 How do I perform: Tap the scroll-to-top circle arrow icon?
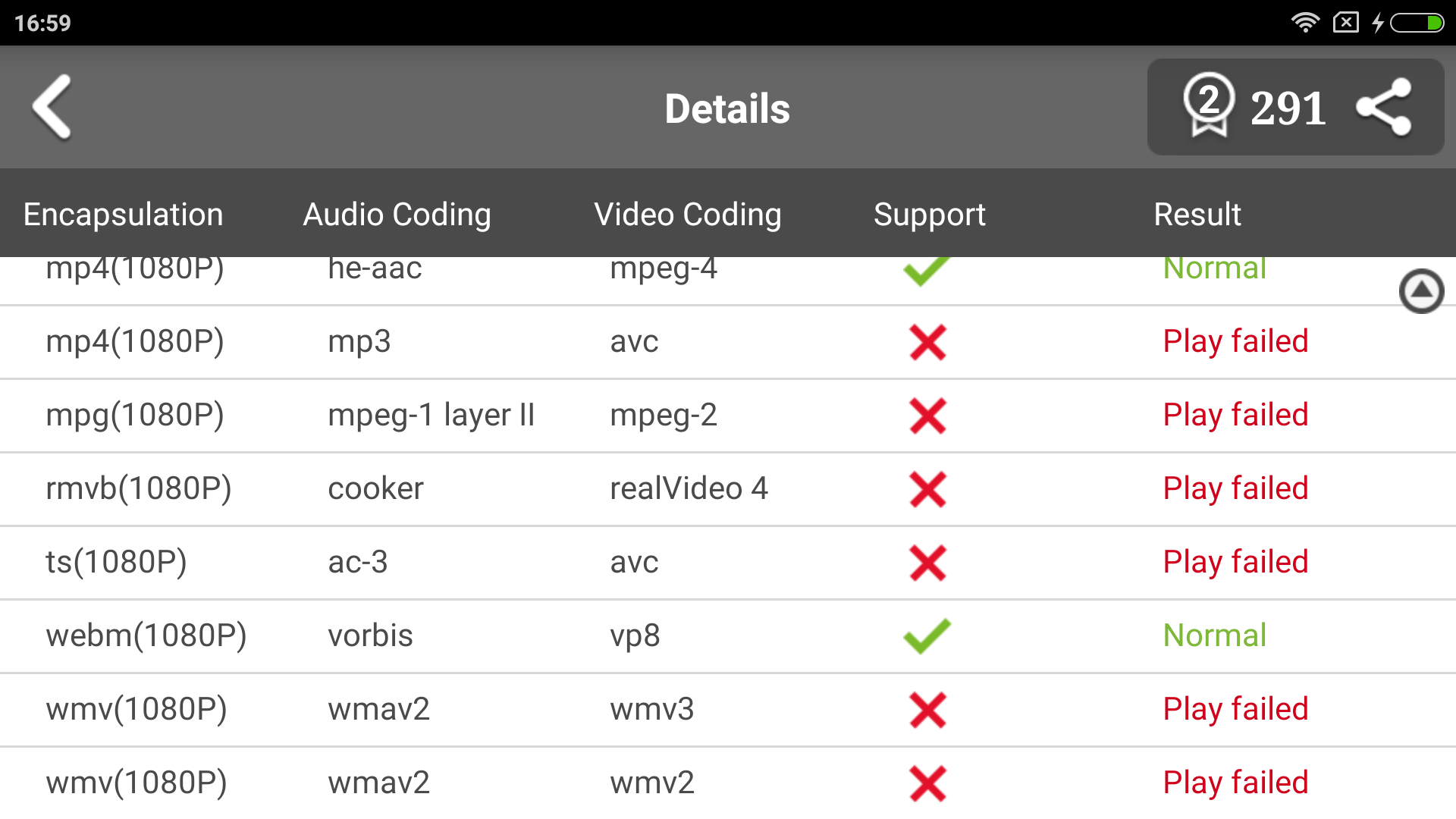click(x=1421, y=291)
